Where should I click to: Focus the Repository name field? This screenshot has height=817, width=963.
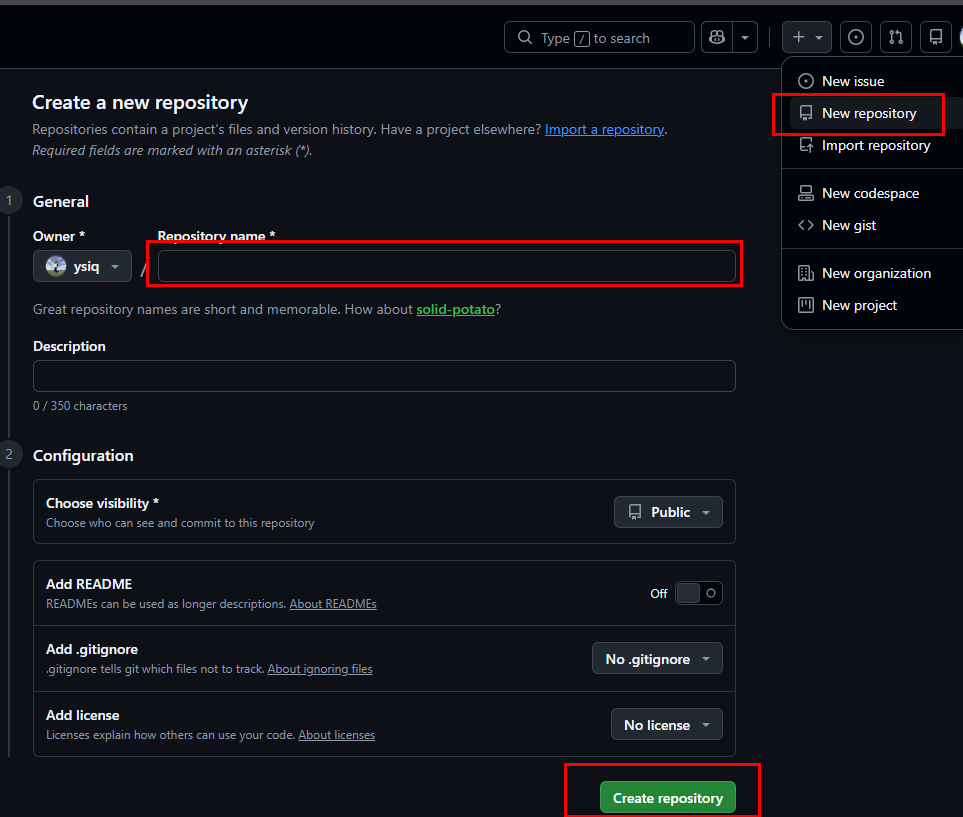446,266
